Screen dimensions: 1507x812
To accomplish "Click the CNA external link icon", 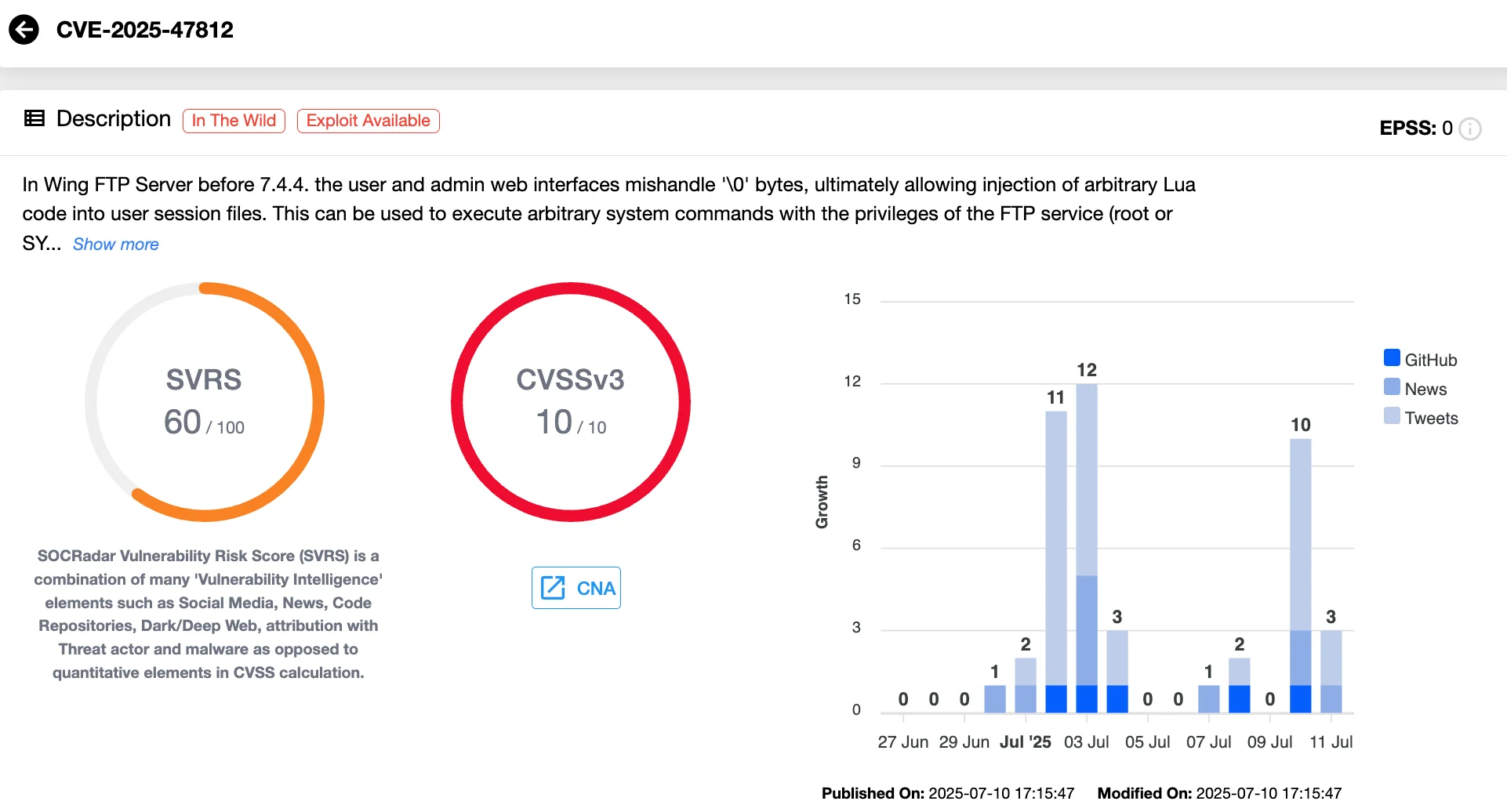I will point(553,588).
